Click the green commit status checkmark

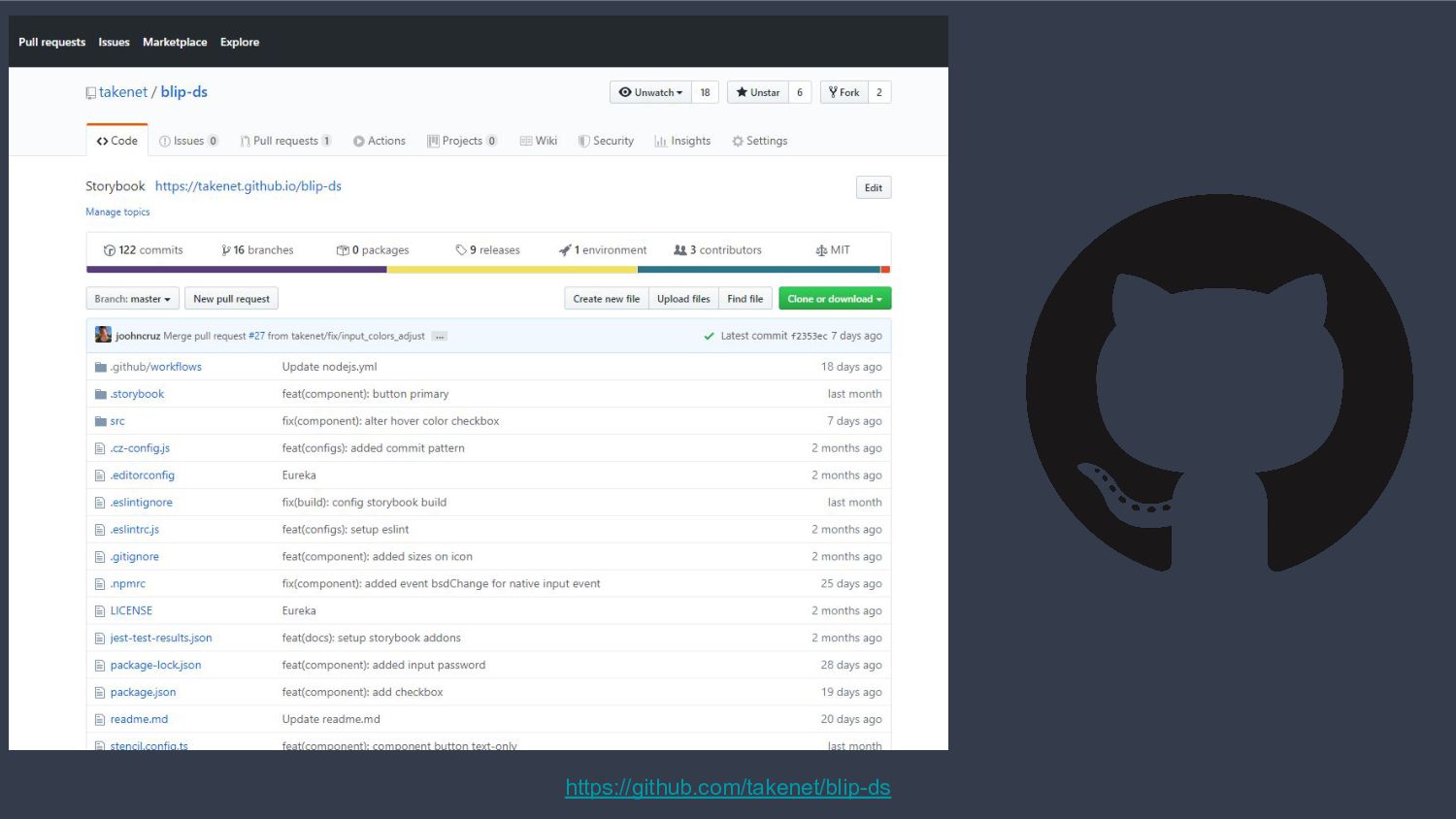(x=709, y=336)
